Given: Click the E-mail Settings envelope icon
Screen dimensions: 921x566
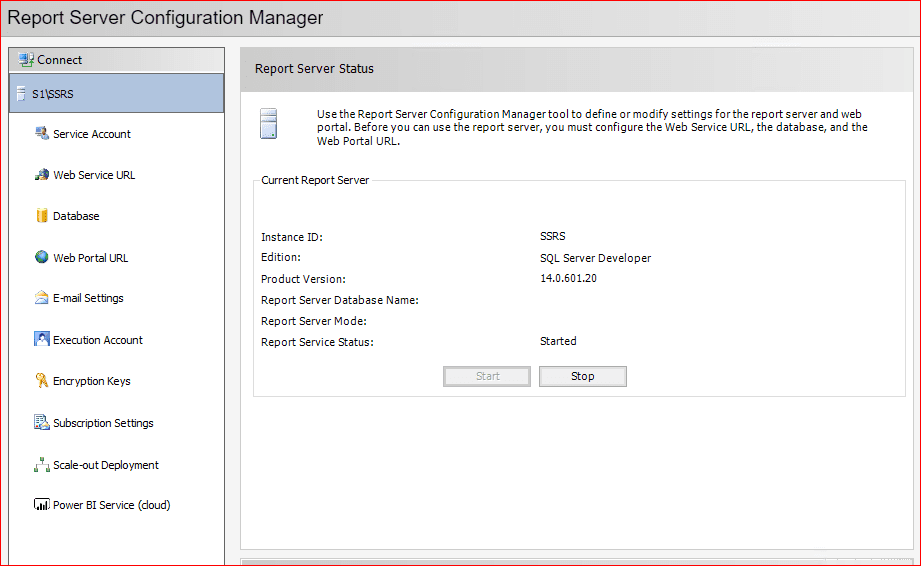Looking at the screenshot, I should [x=42, y=298].
